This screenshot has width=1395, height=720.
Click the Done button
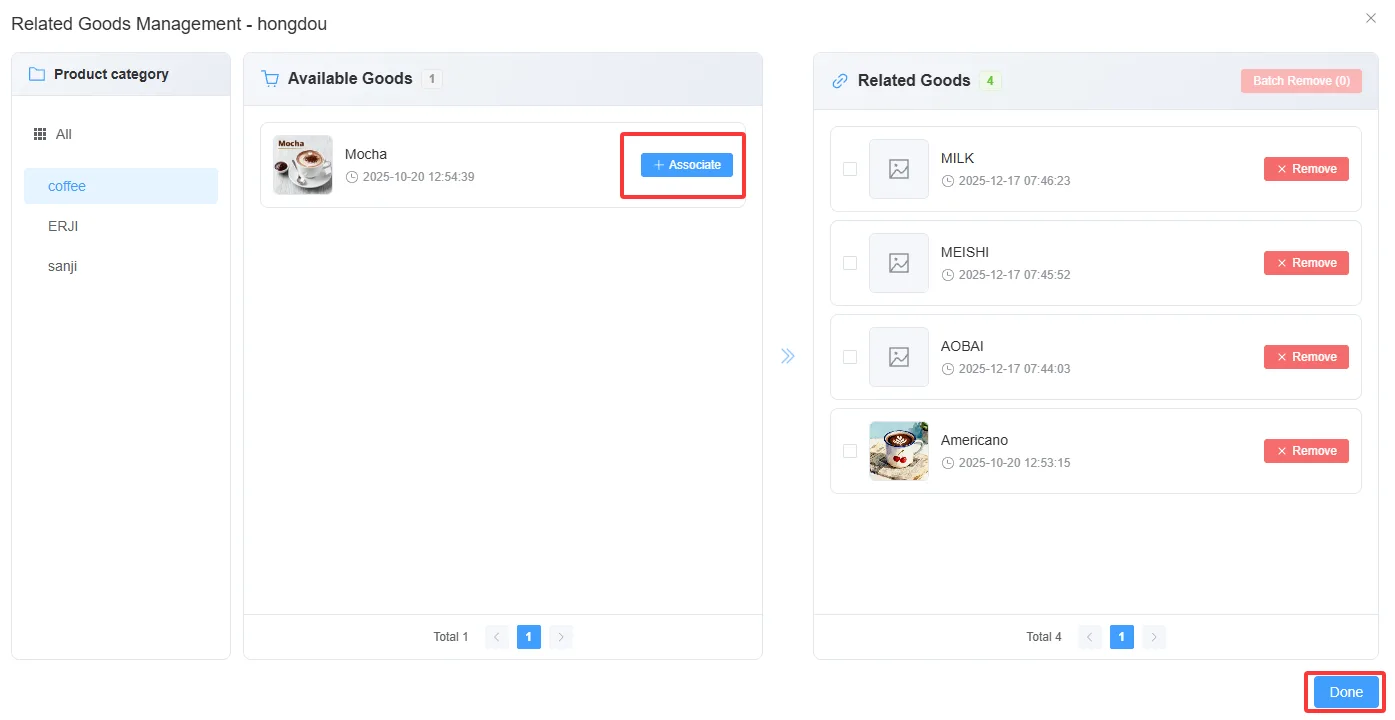(1346, 692)
